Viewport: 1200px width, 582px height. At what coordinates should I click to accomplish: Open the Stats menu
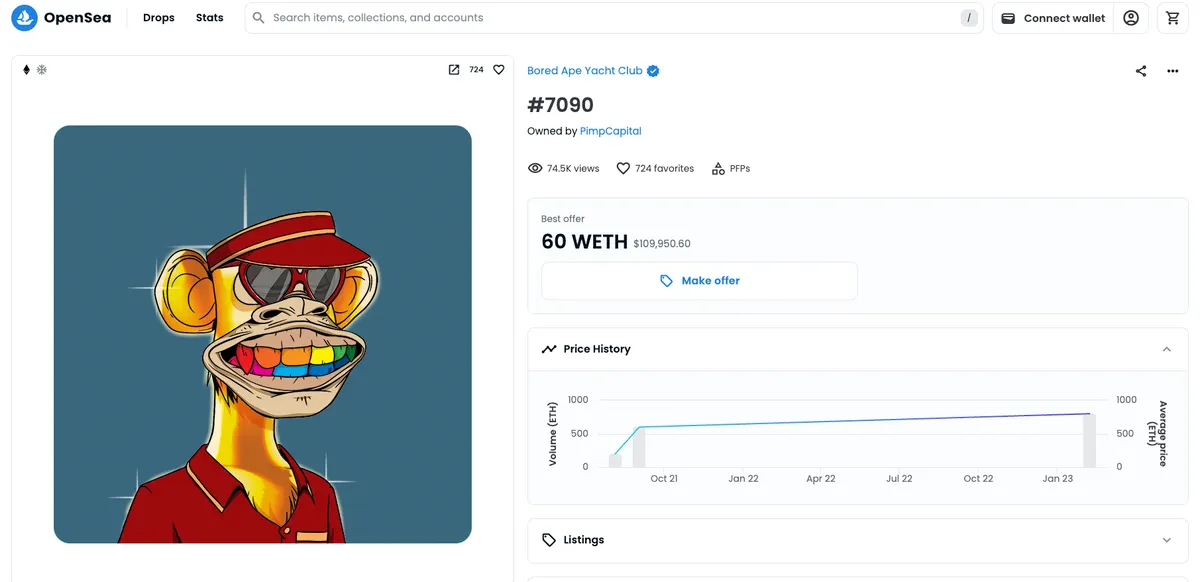pos(210,18)
